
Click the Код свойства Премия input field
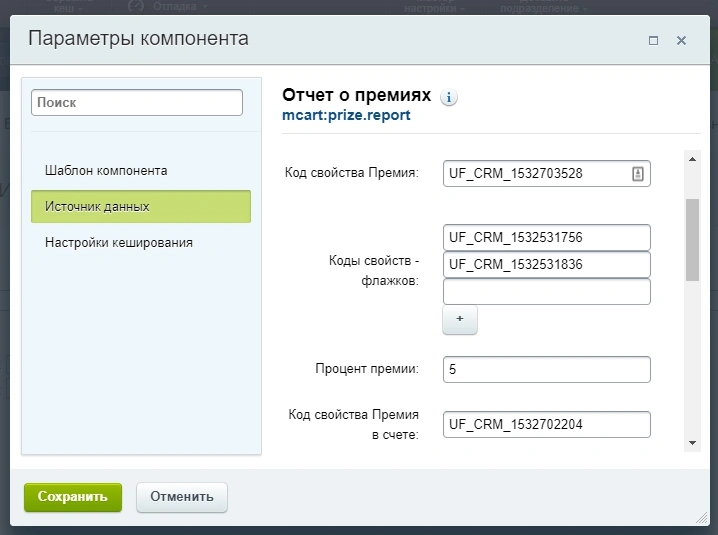tap(547, 174)
